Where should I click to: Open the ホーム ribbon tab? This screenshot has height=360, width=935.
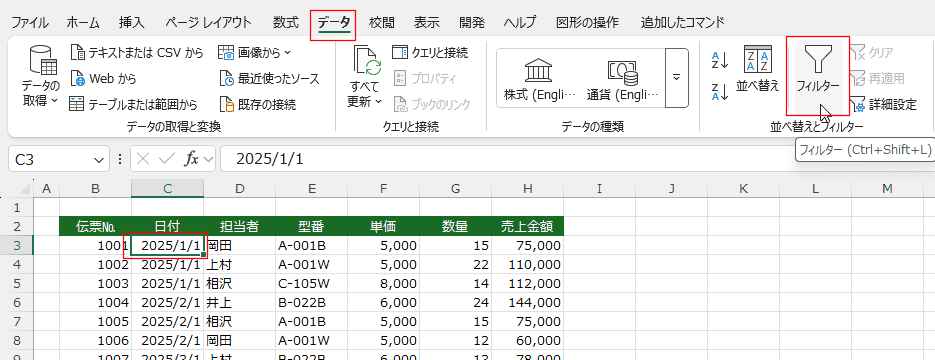(x=83, y=23)
